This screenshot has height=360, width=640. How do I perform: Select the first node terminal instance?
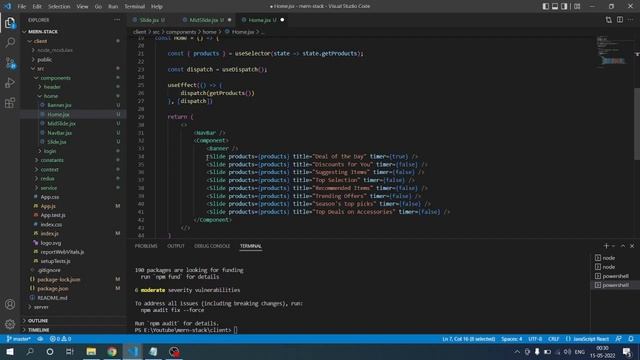[x=614, y=258]
